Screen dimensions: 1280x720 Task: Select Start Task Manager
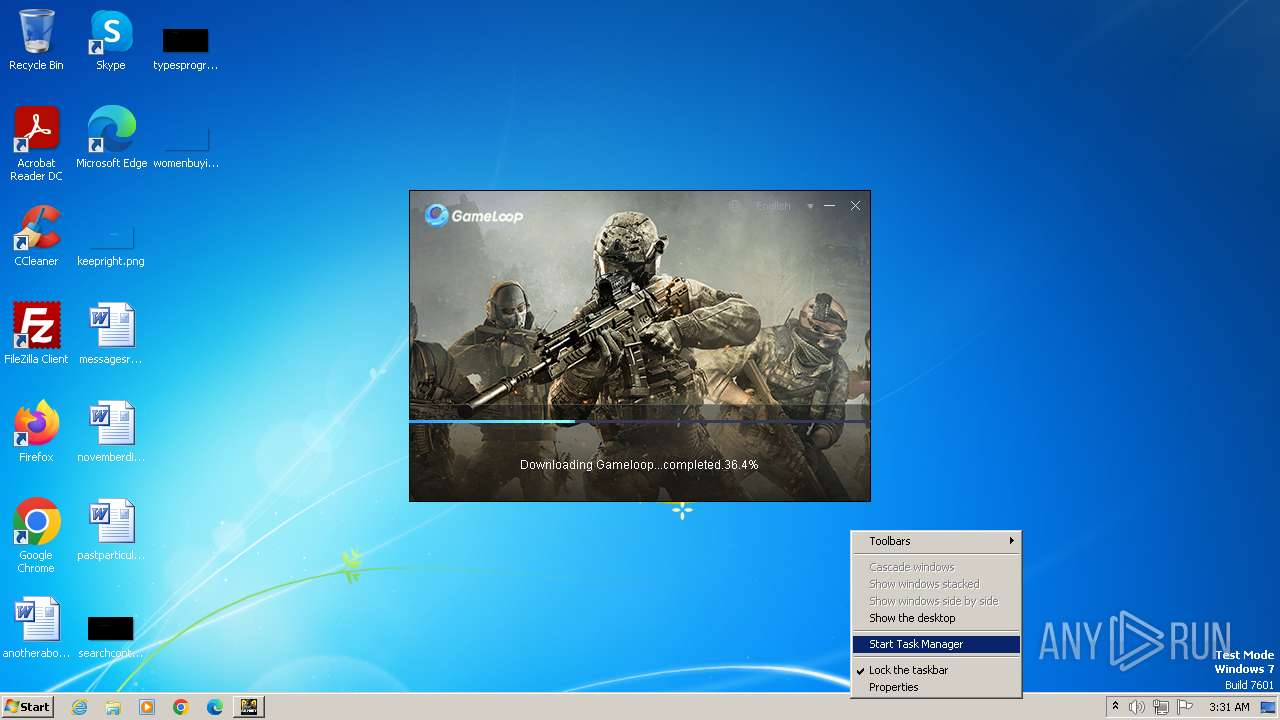point(936,644)
